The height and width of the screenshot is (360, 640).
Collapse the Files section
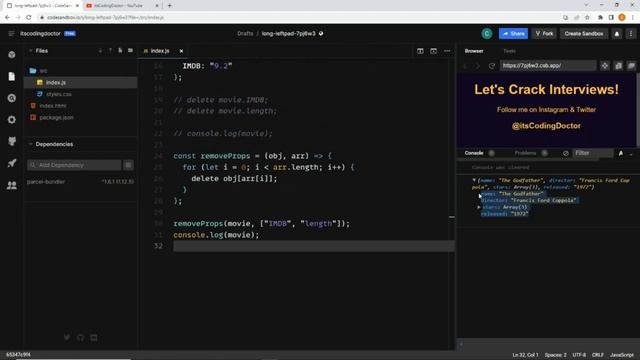pos(30,51)
